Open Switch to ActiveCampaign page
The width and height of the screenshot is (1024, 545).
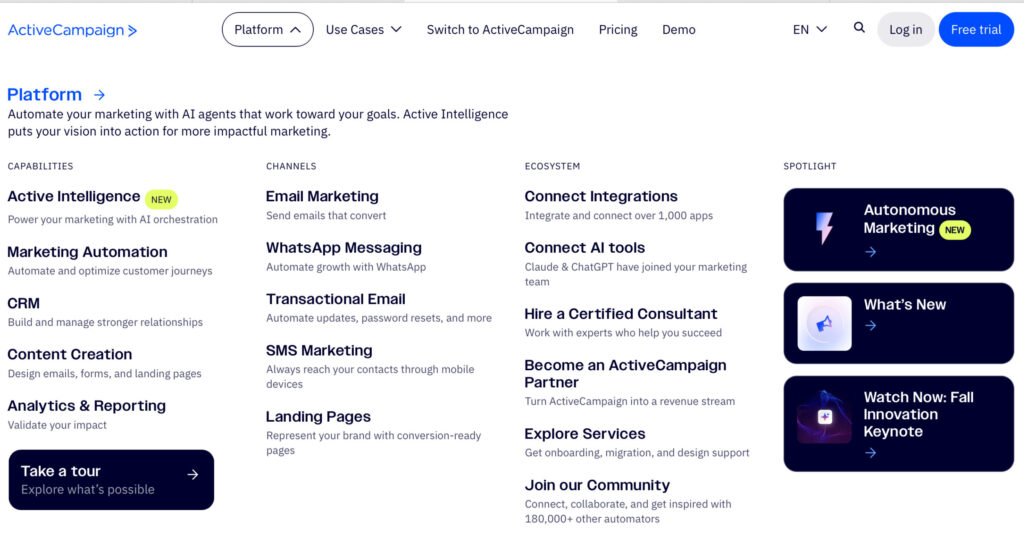coord(500,29)
